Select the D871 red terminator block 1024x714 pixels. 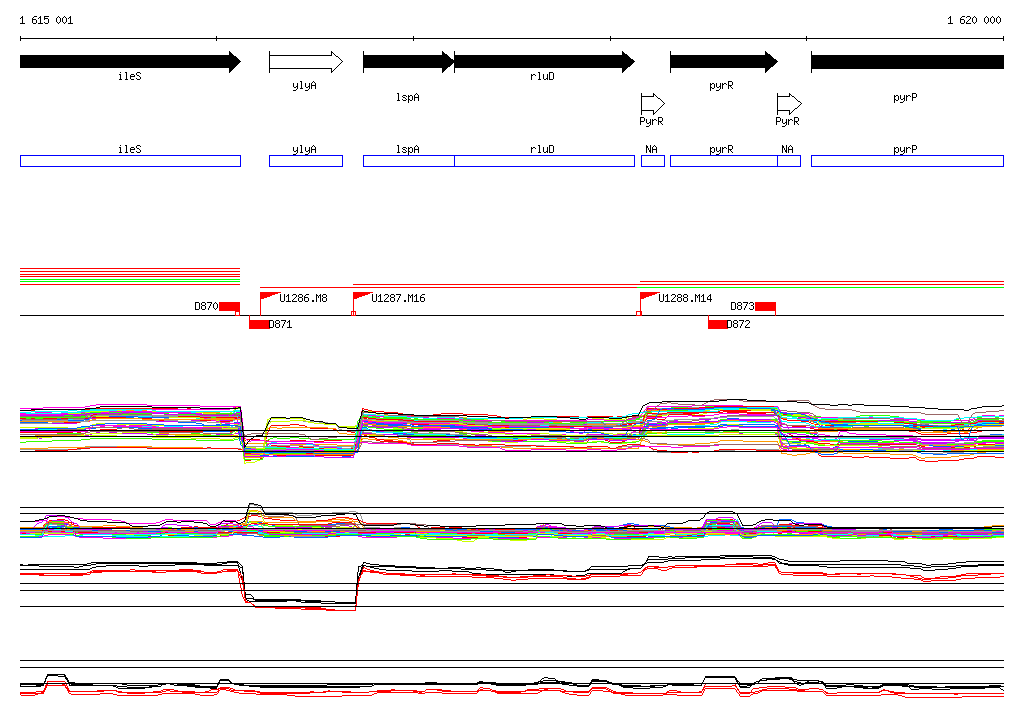(259, 324)
